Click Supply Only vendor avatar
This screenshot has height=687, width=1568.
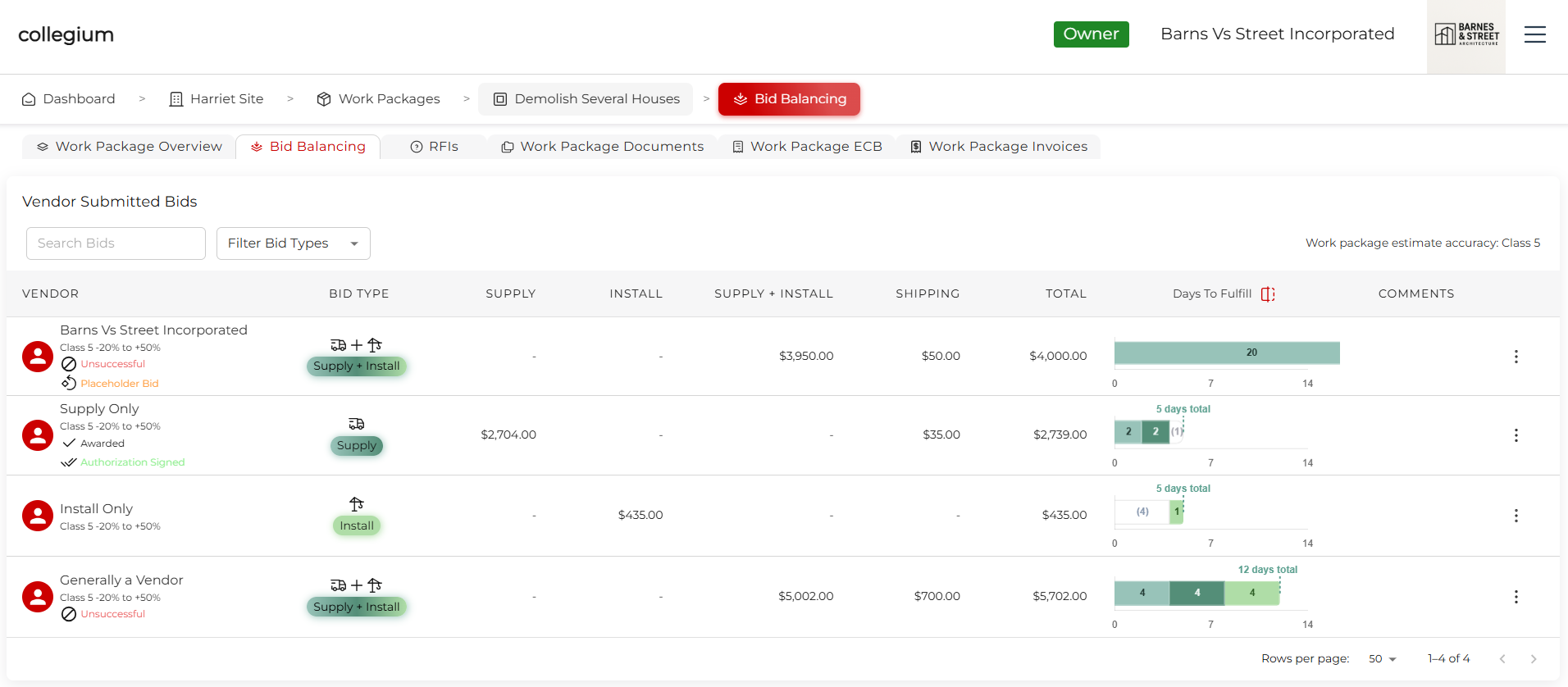click(38, 435)
